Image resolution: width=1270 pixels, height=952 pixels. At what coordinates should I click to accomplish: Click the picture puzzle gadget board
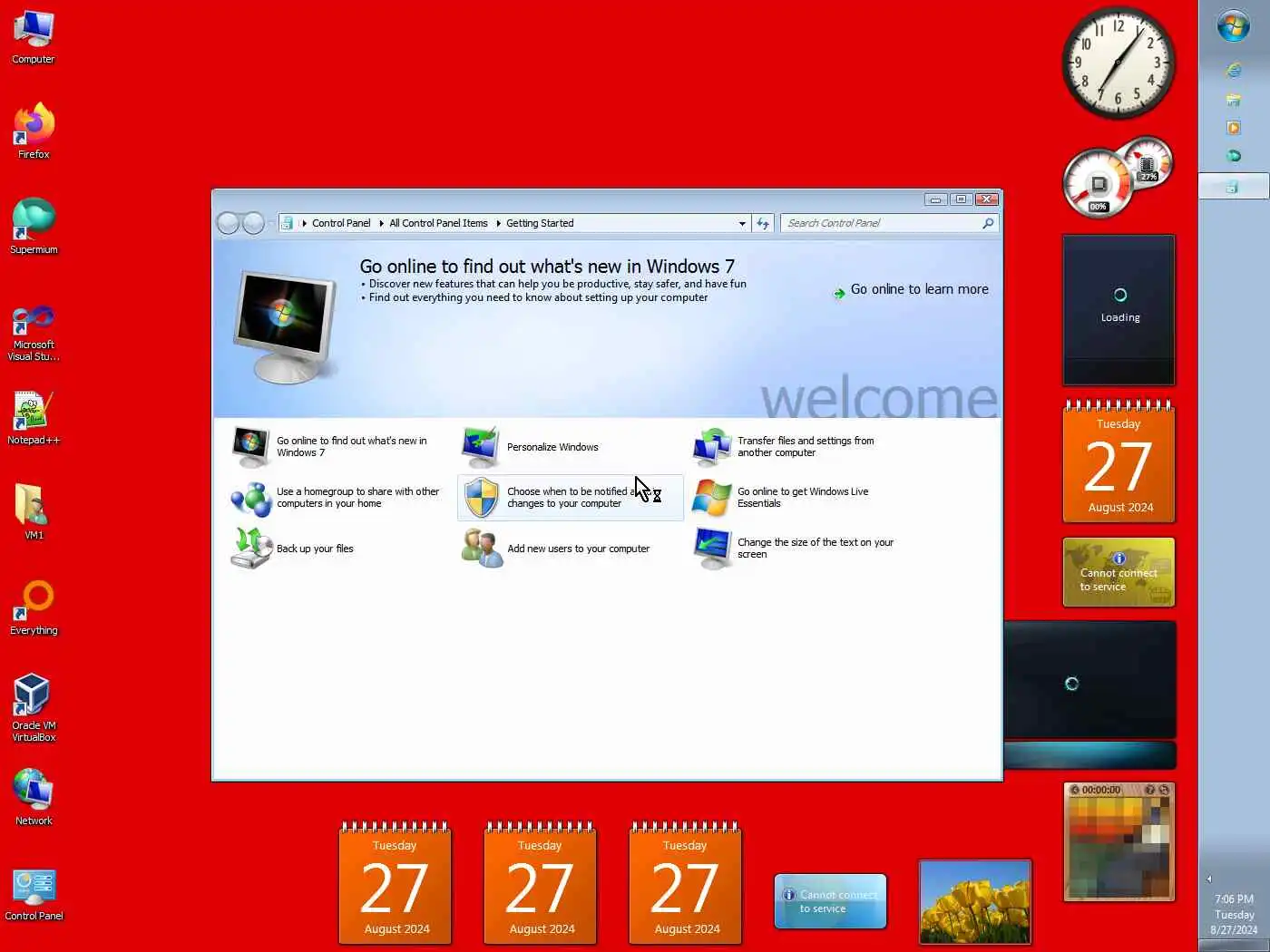(1119, 848)
